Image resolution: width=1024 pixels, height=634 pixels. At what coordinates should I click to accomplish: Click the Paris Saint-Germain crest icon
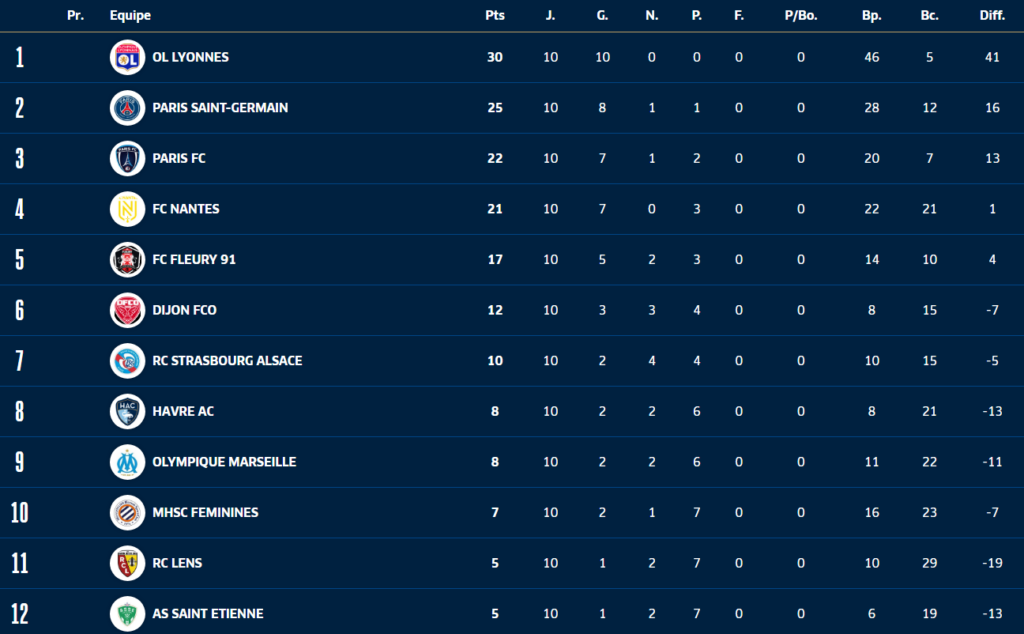point(127,108)
